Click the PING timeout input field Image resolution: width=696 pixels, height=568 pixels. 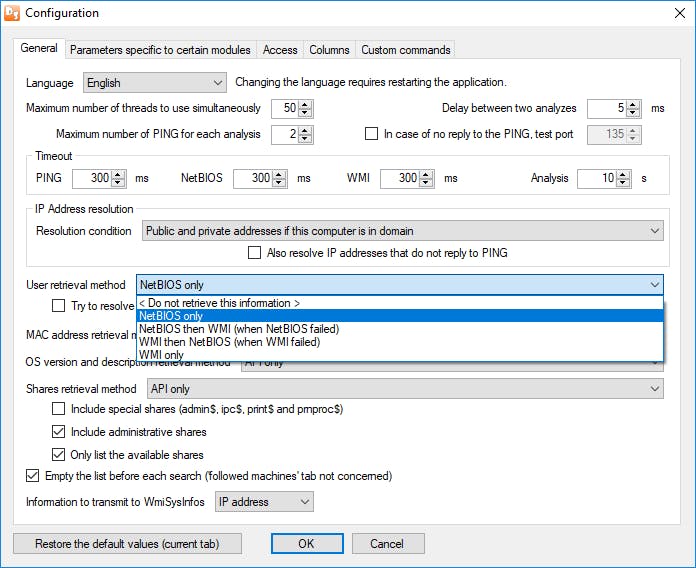[x=92, y=178]
